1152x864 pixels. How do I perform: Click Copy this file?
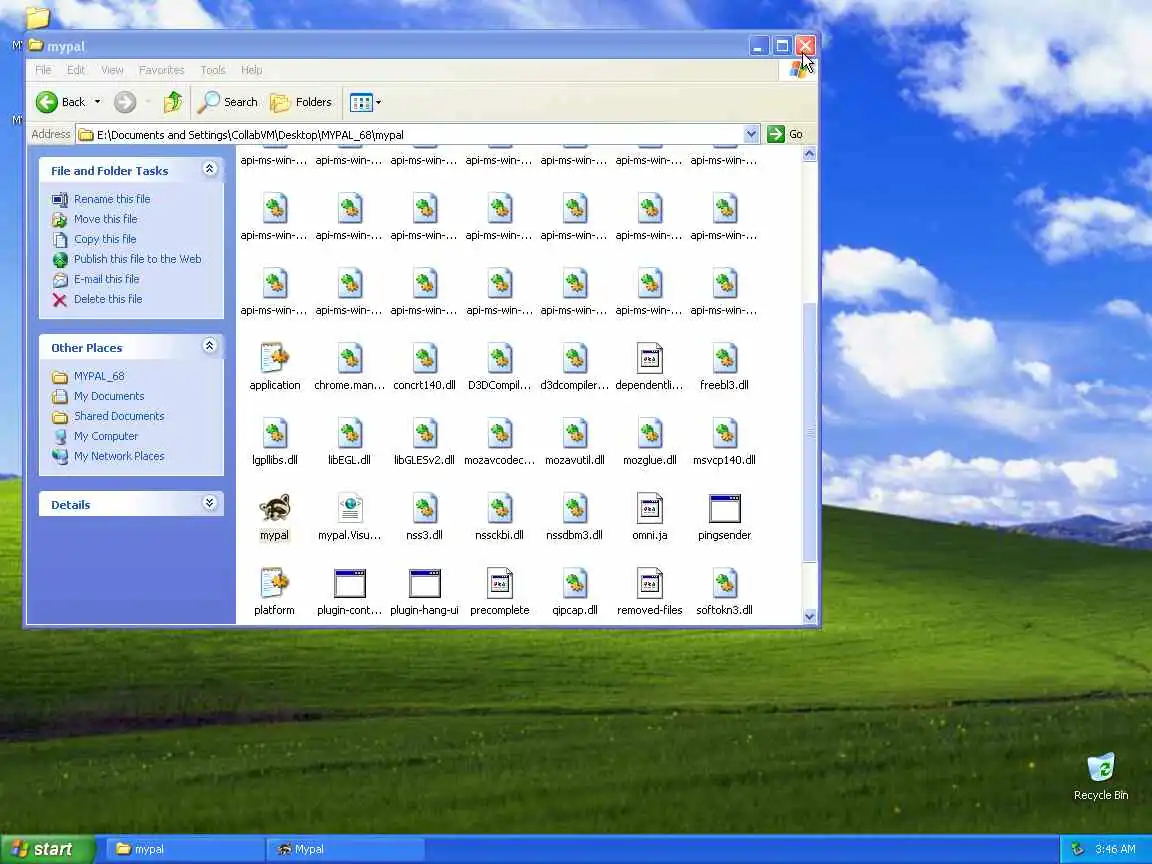click(x=105, y=239)
